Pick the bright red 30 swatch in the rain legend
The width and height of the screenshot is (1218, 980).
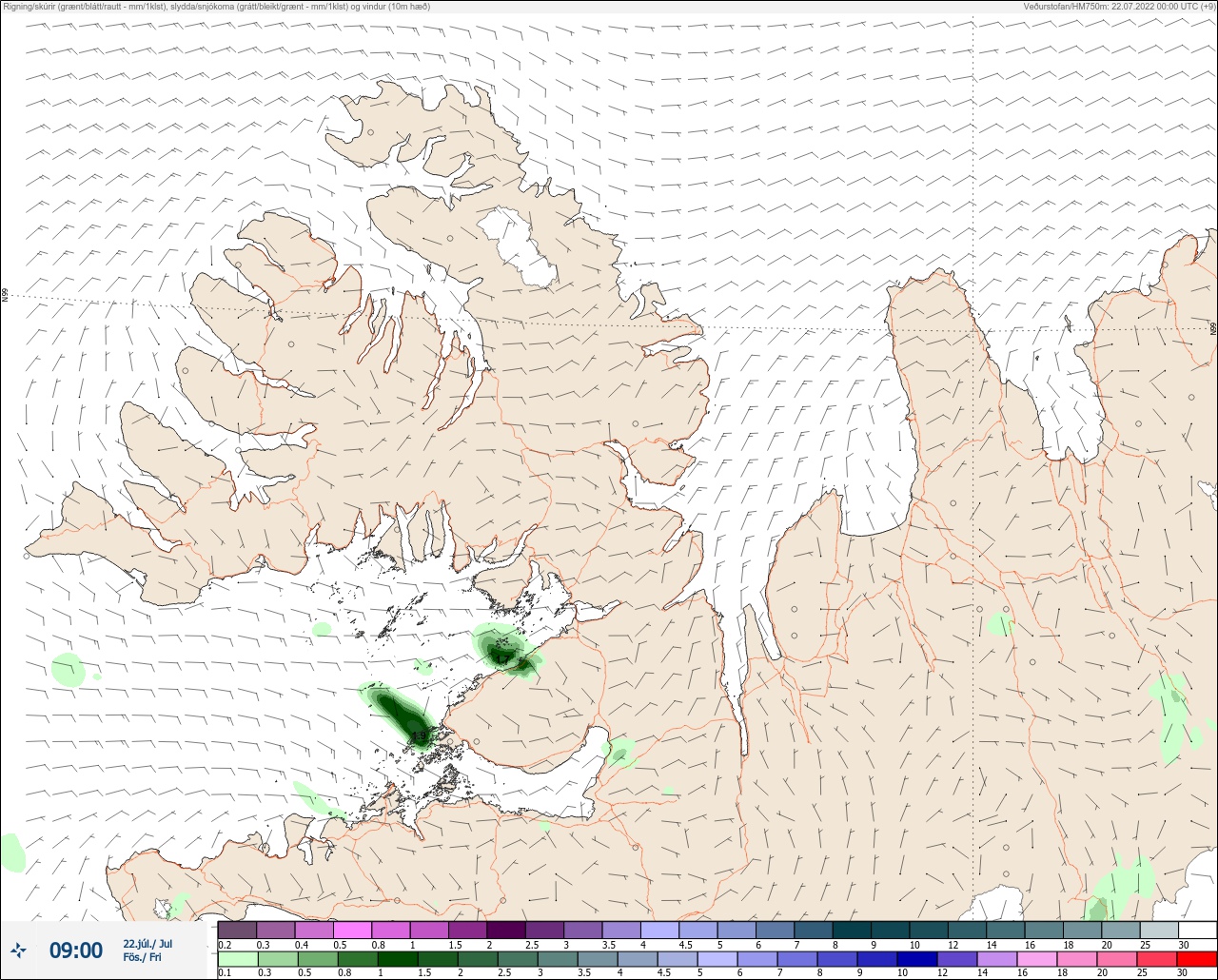pyautogui.click(x=1197, y=959)
